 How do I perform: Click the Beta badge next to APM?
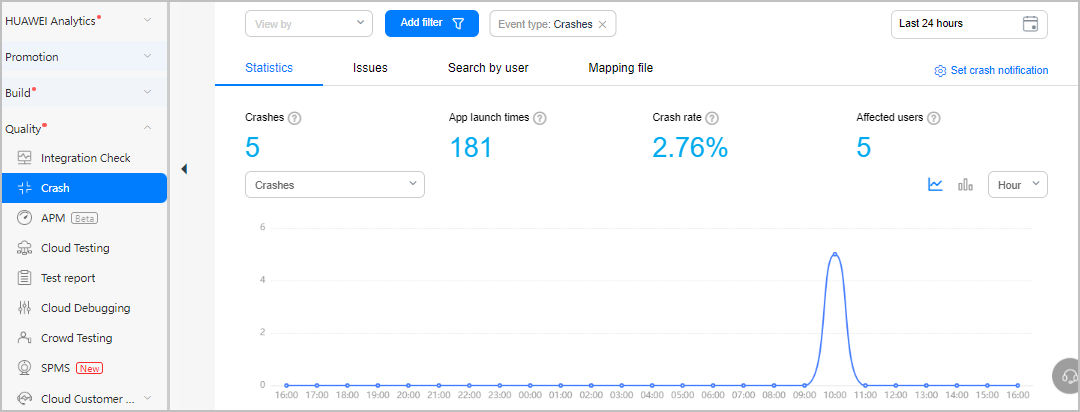(85, 218)
